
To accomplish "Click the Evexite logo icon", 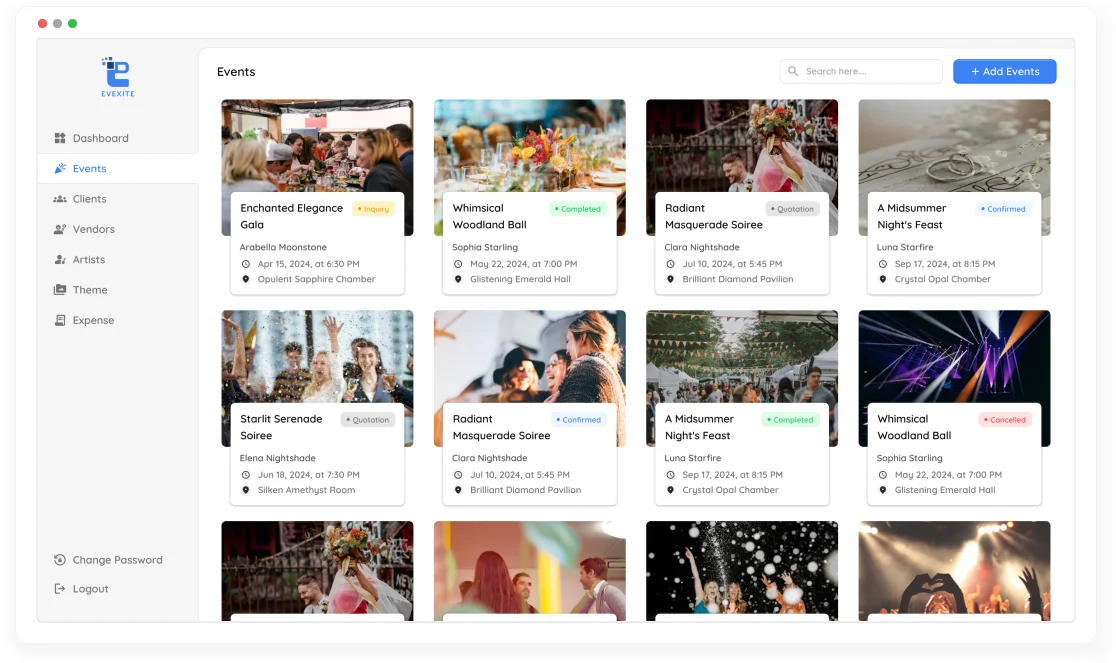I will click(117, 72).
